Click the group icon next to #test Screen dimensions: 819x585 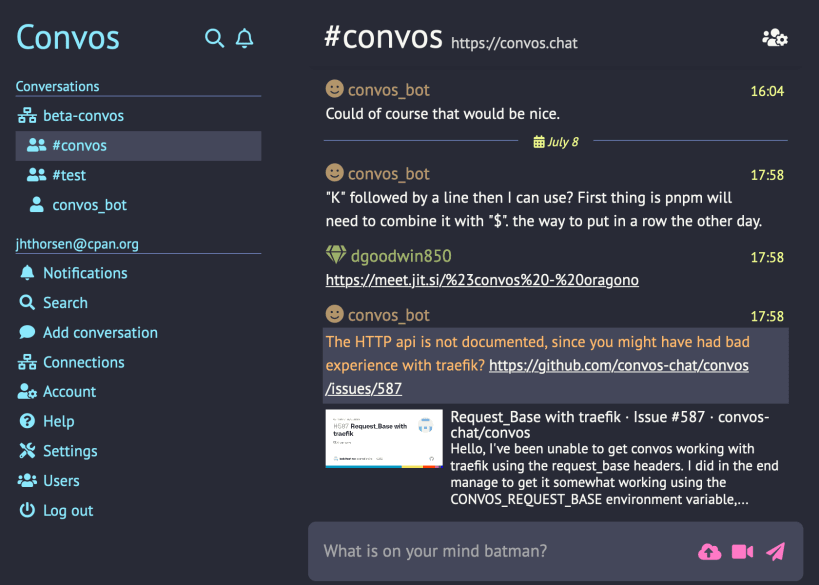tap(37, 175)
